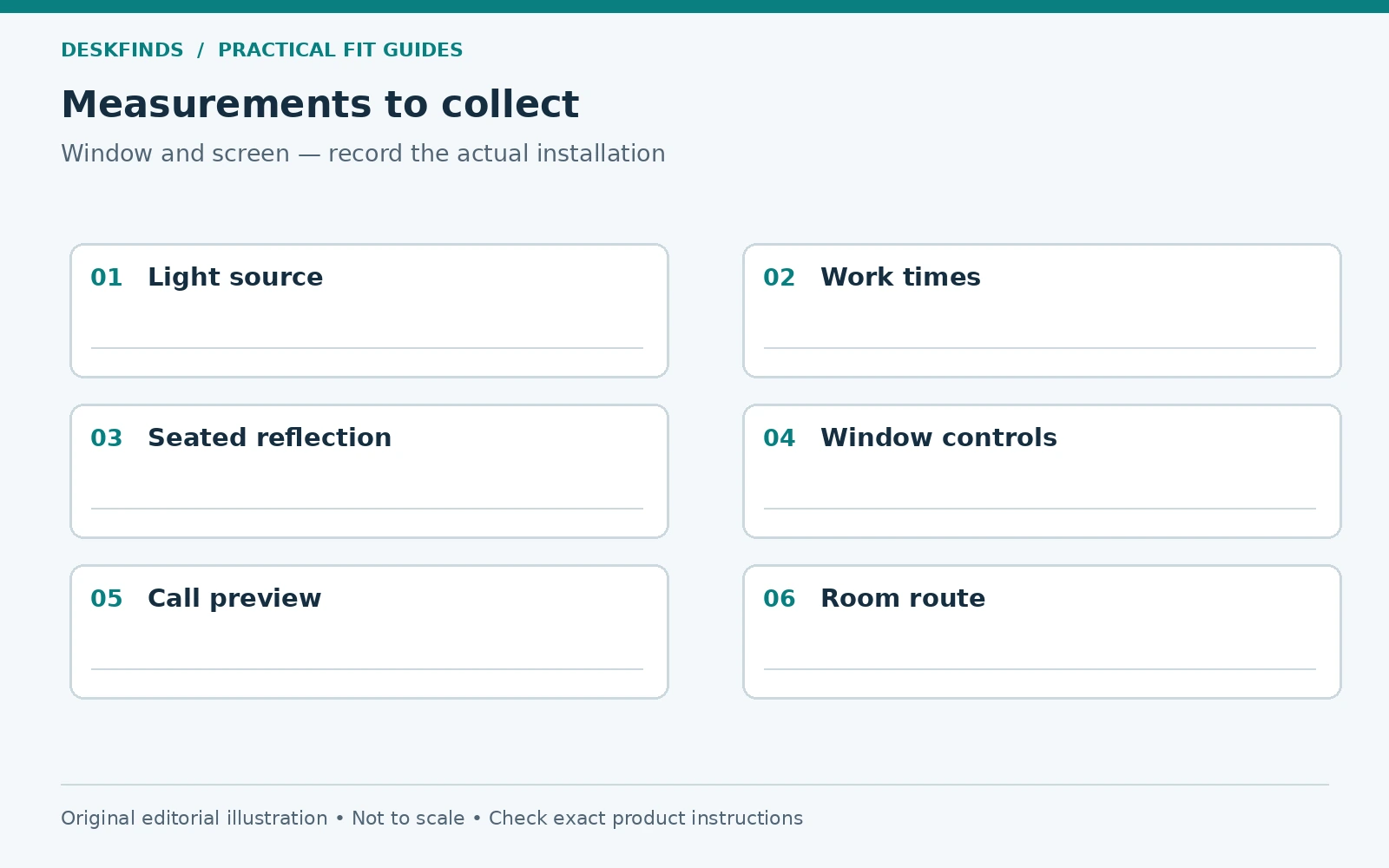Click the number 06 label

(780, 599)
